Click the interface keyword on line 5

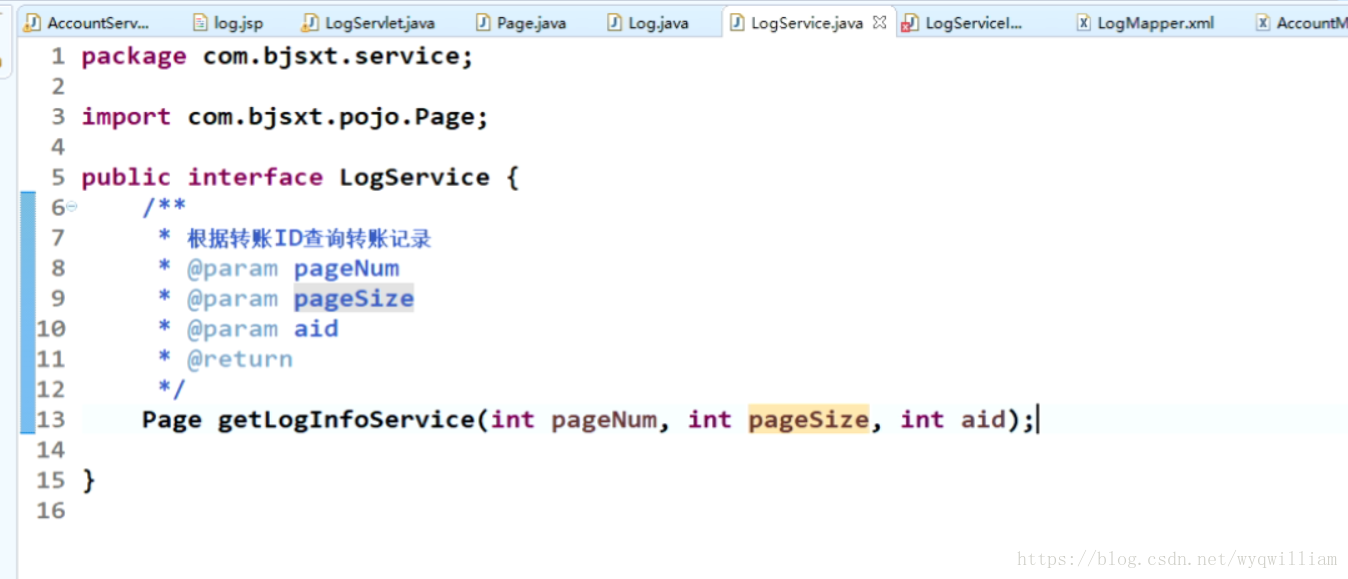(x=255, y=178)
